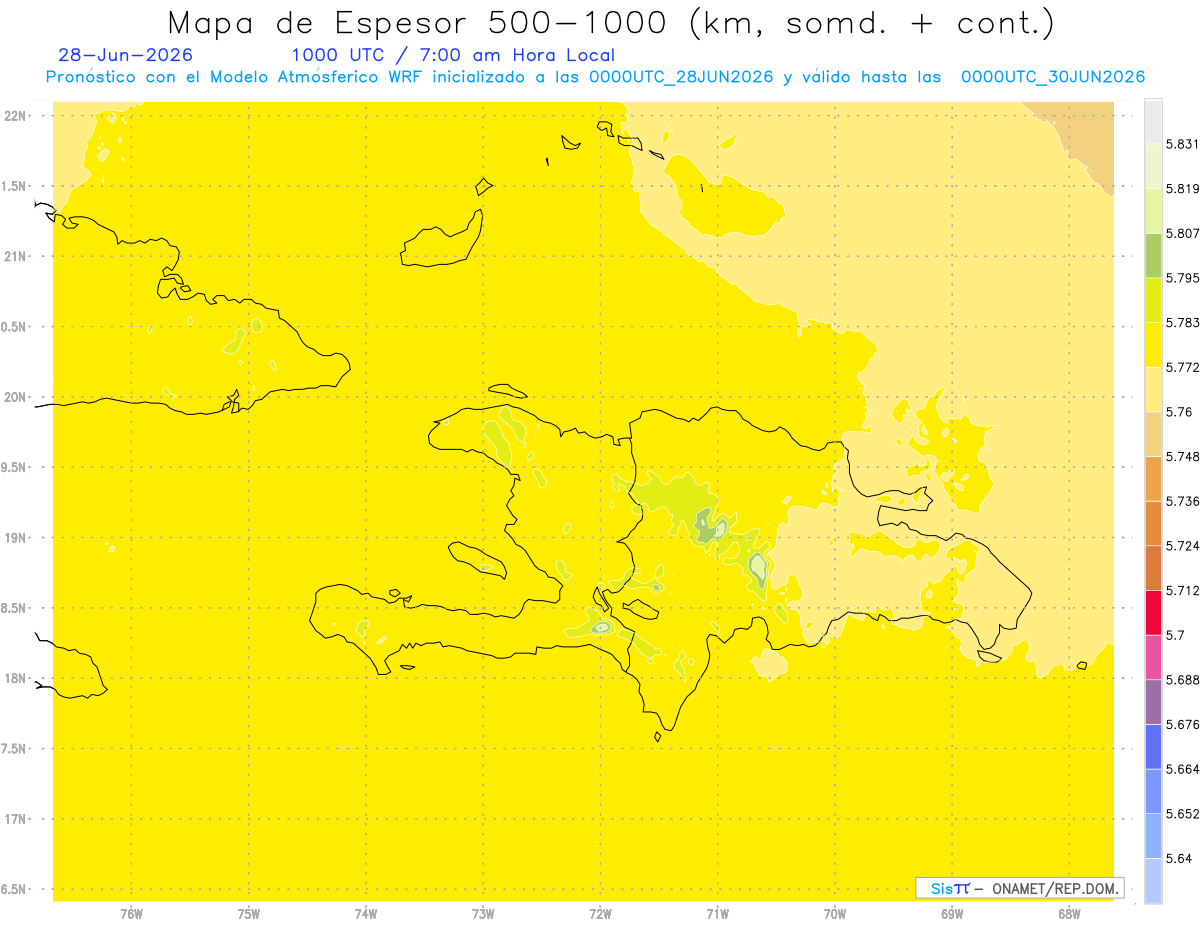Screen dimensions: 1200x927
Task: Click the legend value 5.664
Action: coord(1183,769)
